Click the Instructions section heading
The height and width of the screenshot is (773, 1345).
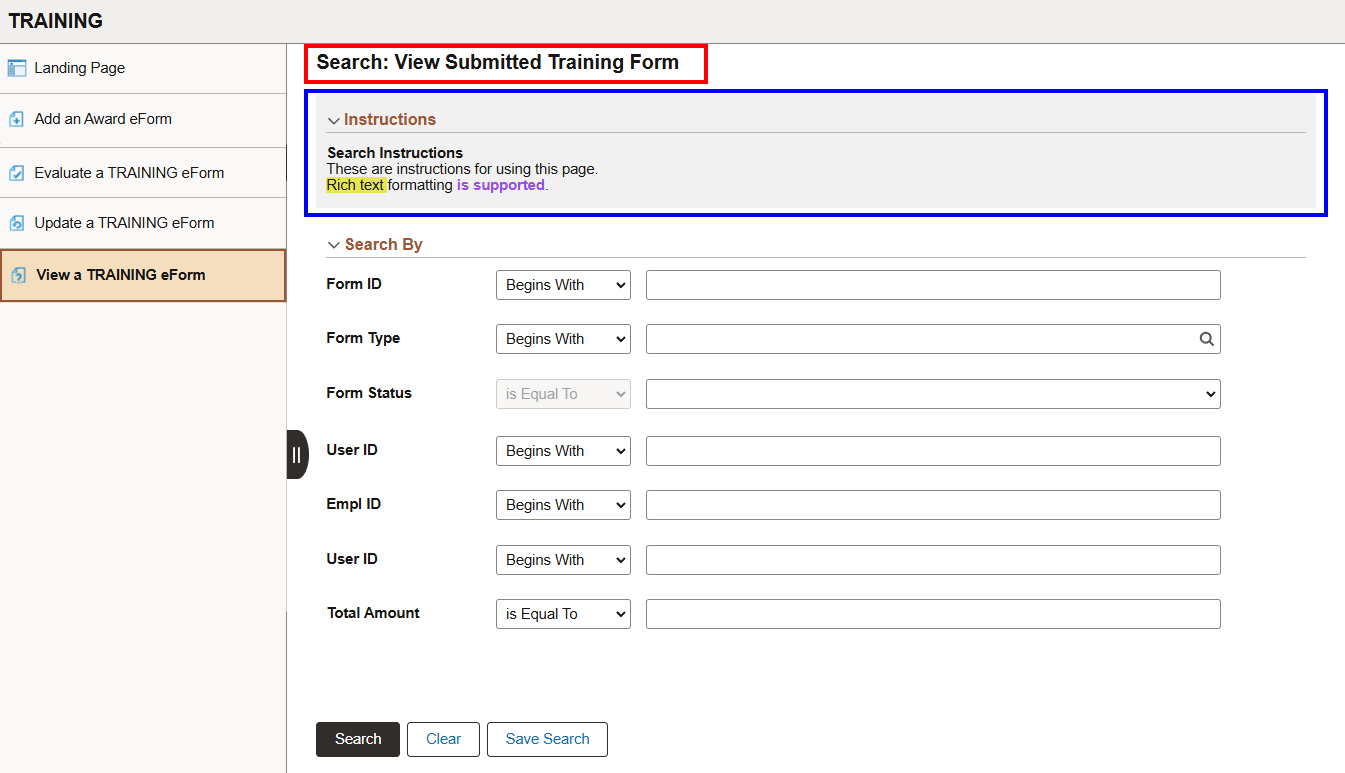pos(390,119)
